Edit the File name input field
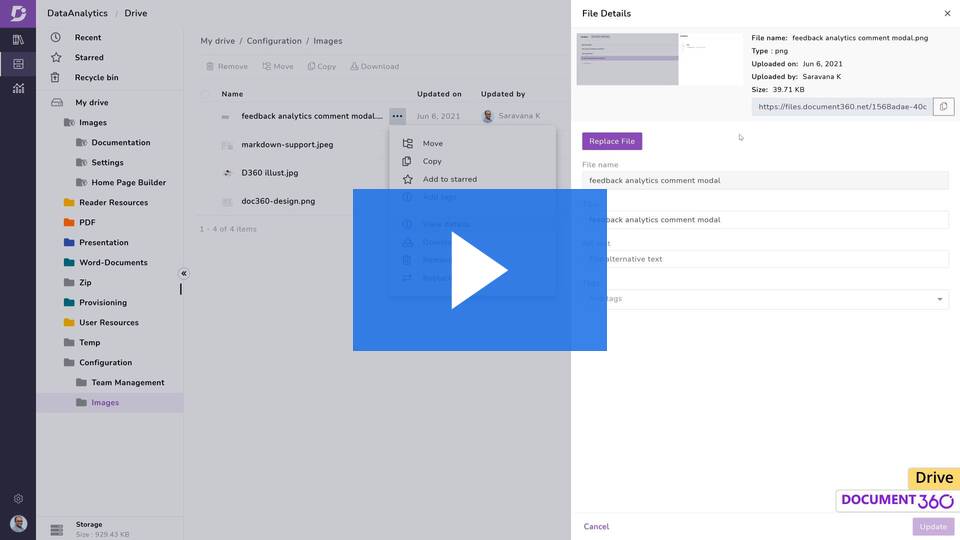Image resolution: width=960 pixels, height=540 pixels. 765,181
